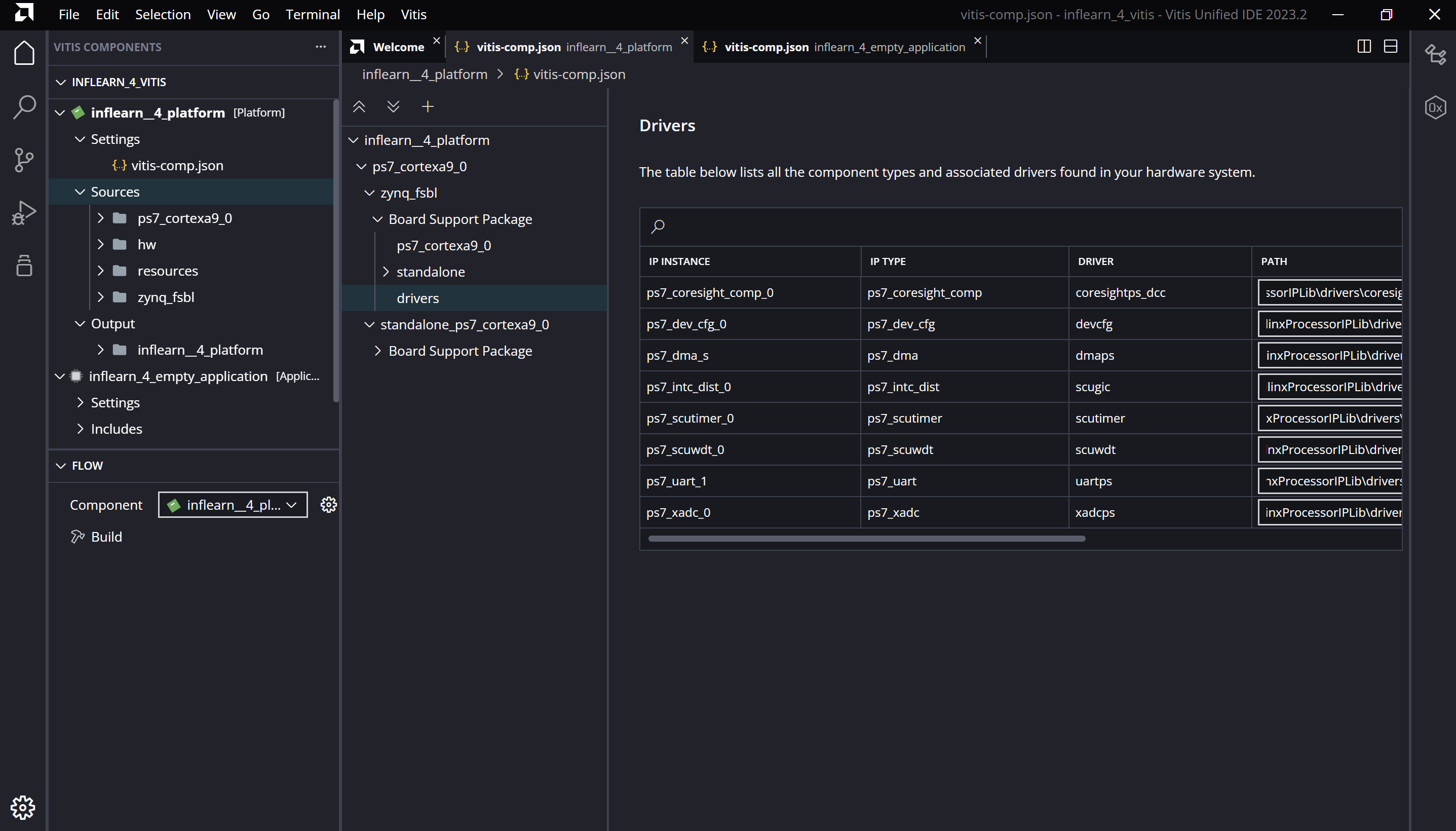
Task: Select vitis-comp.json under platform Settings
Action: tap(177, 166)
